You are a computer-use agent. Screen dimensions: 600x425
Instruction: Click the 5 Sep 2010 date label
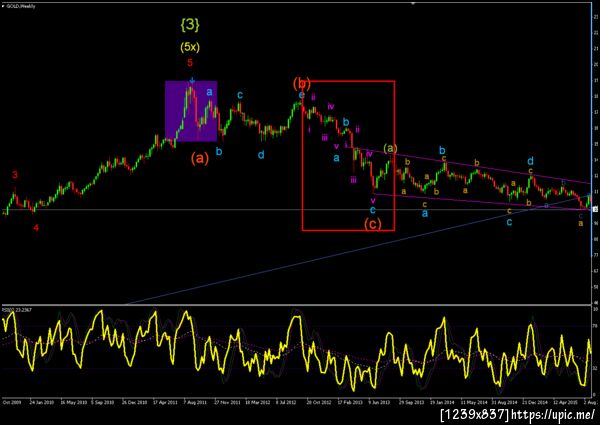tap(103, 402)
